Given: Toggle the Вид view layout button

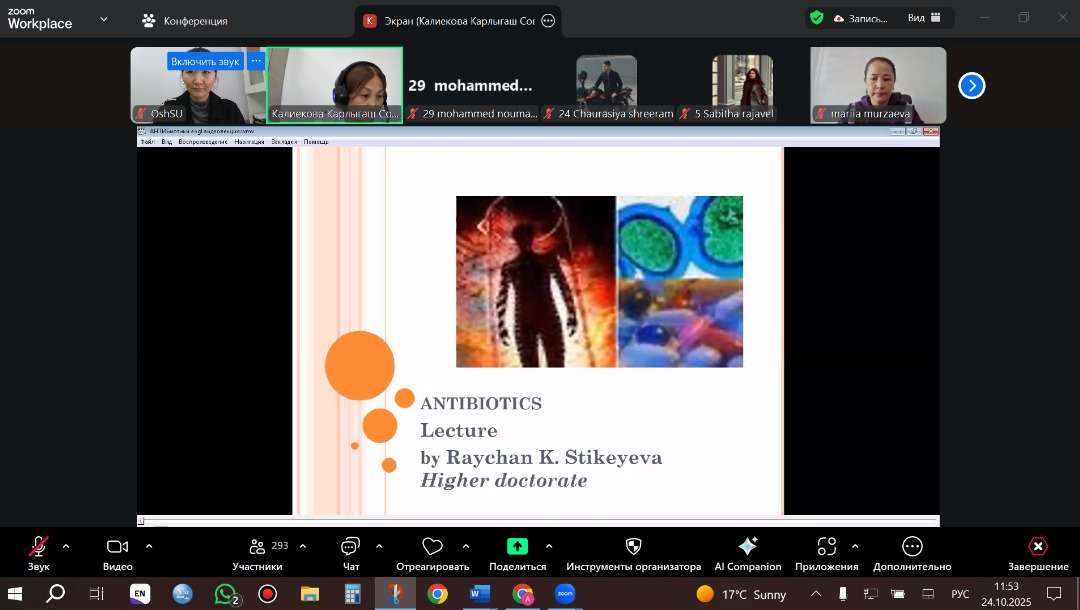Looking at the screenshot, I should pyautogui.click(x=923, y=18).
